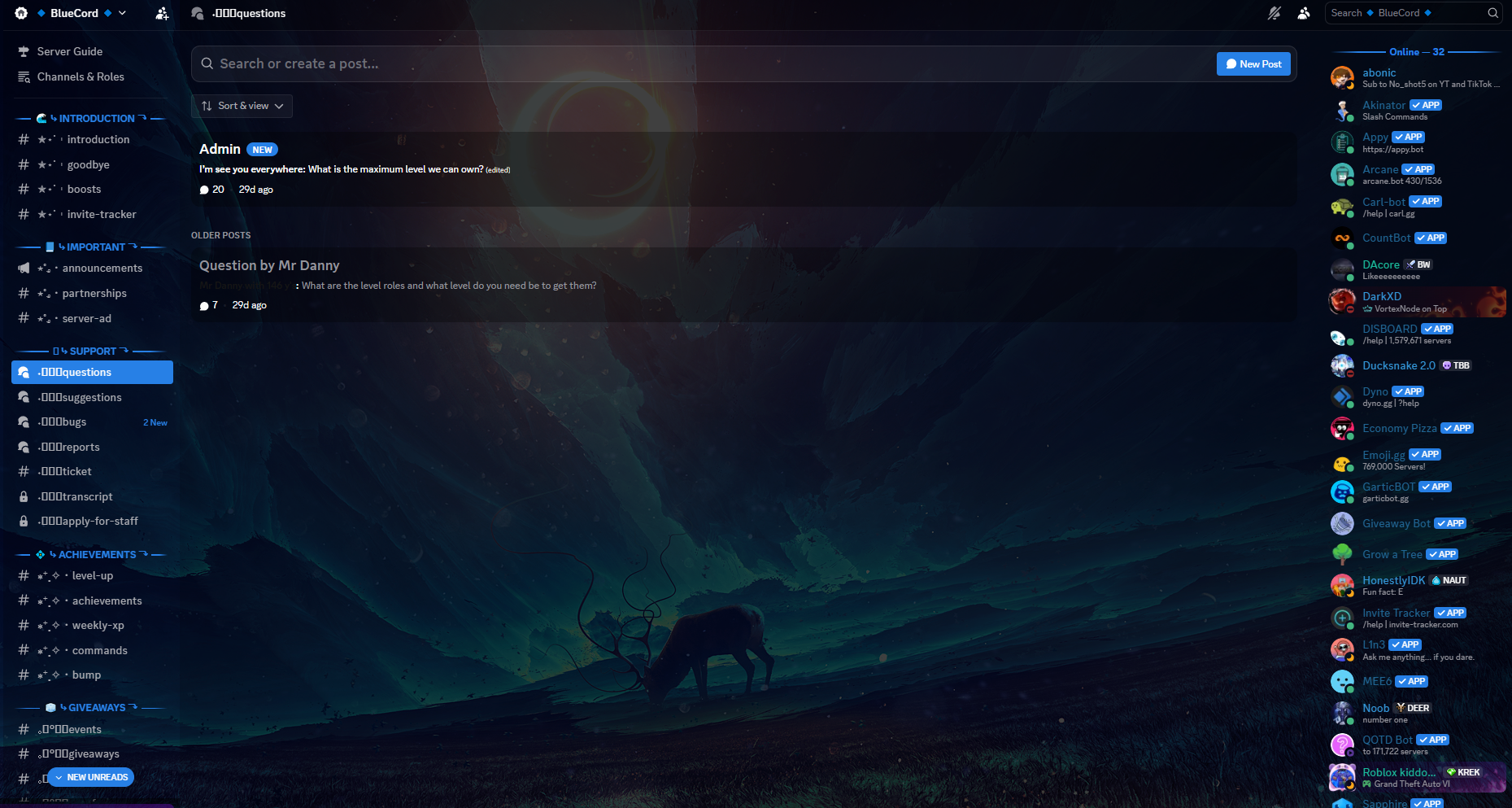
Task: Click the New Post button
Action: 1253,63
